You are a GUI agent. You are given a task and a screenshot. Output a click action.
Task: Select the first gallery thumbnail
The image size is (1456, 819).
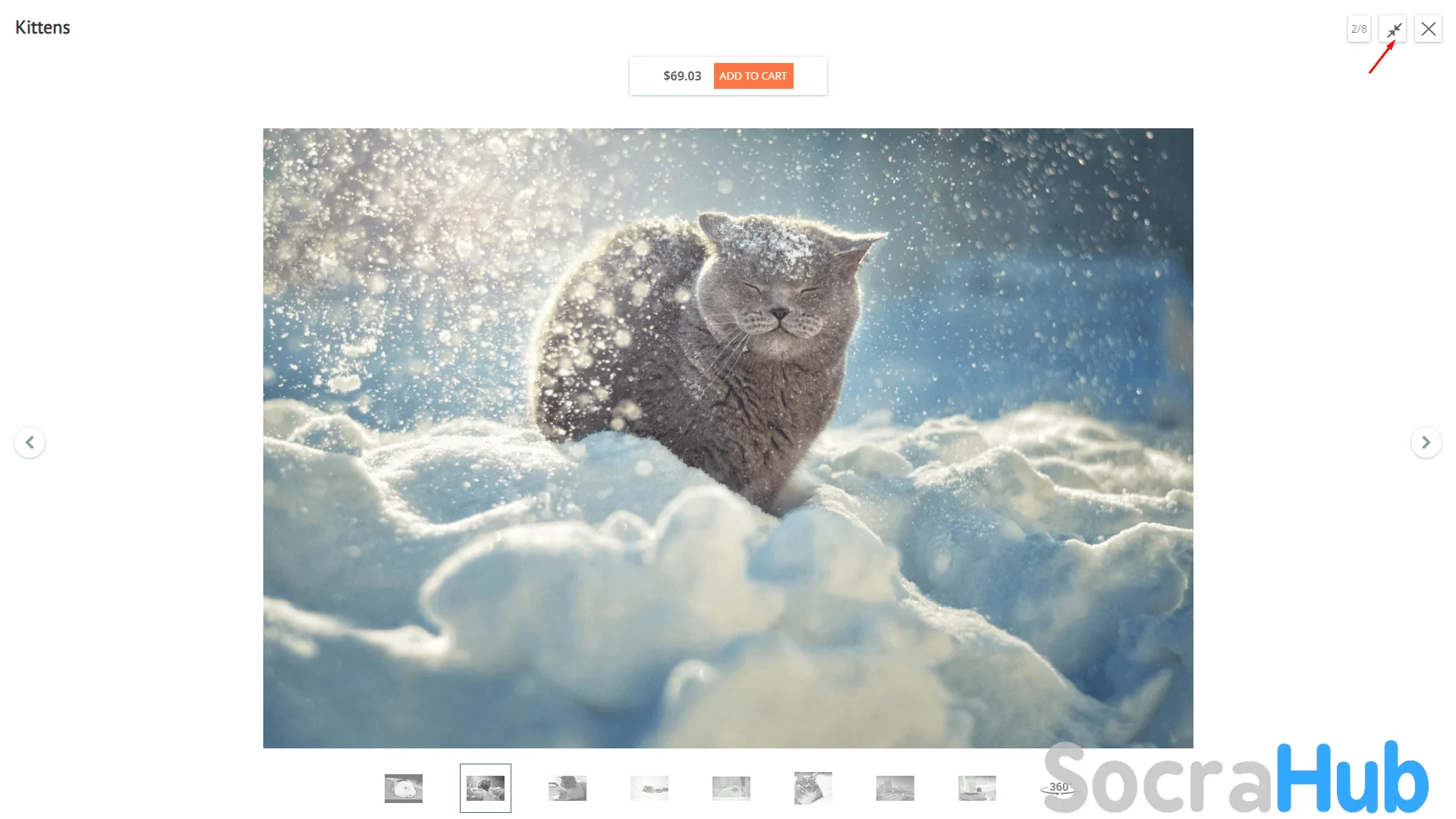click(404, 789)
